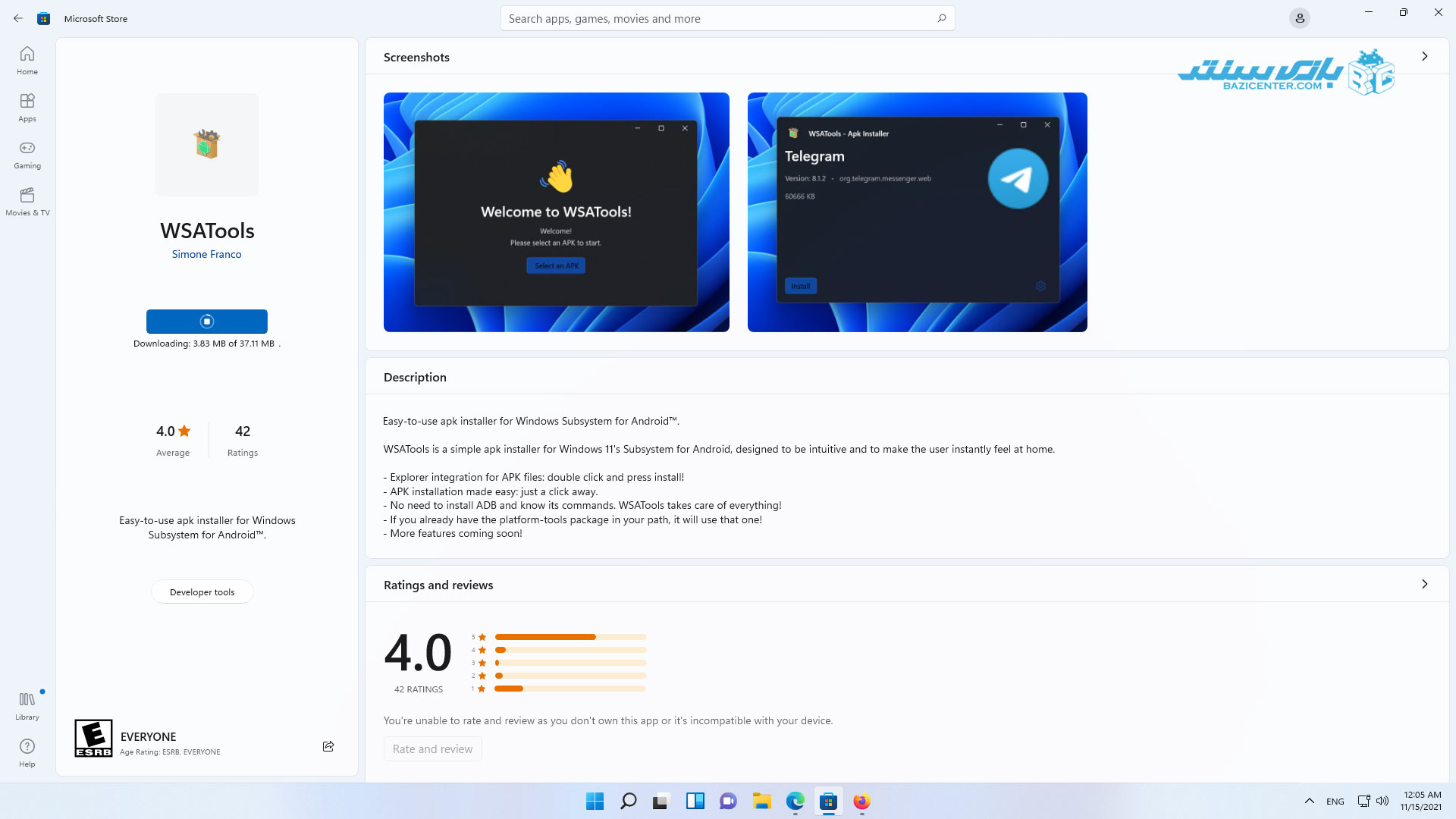Screen dimensions: 1456x819
Task: Open the Apps section in sidebar
Action: tap(27, 108)
